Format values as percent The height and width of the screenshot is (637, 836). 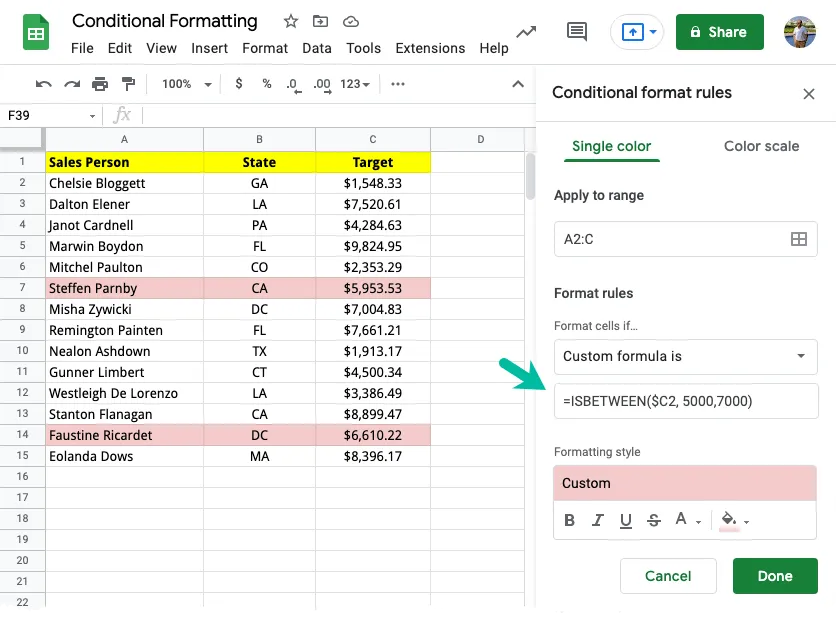264,84
